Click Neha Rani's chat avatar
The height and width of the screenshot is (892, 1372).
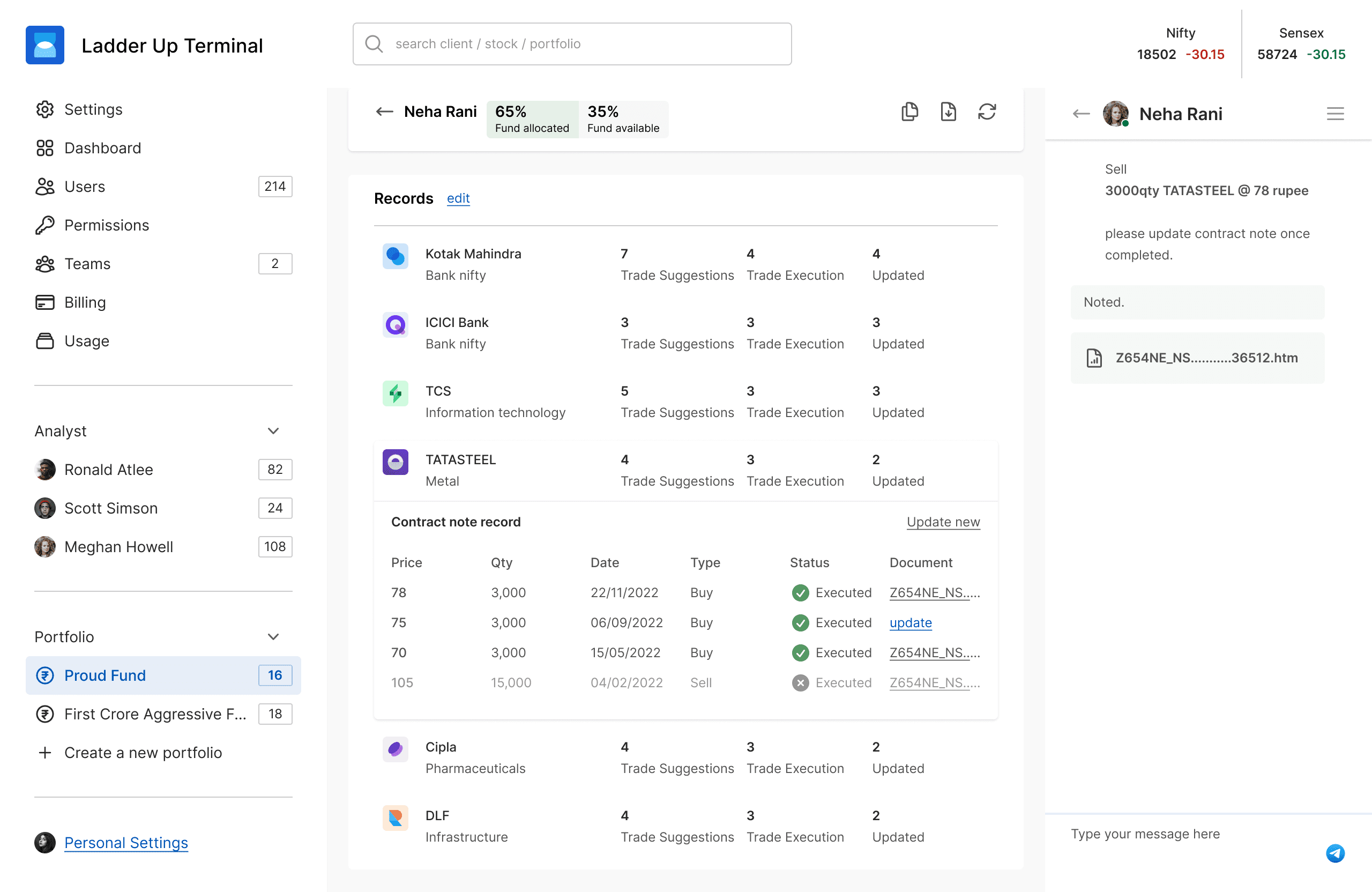click(1115, 114)
